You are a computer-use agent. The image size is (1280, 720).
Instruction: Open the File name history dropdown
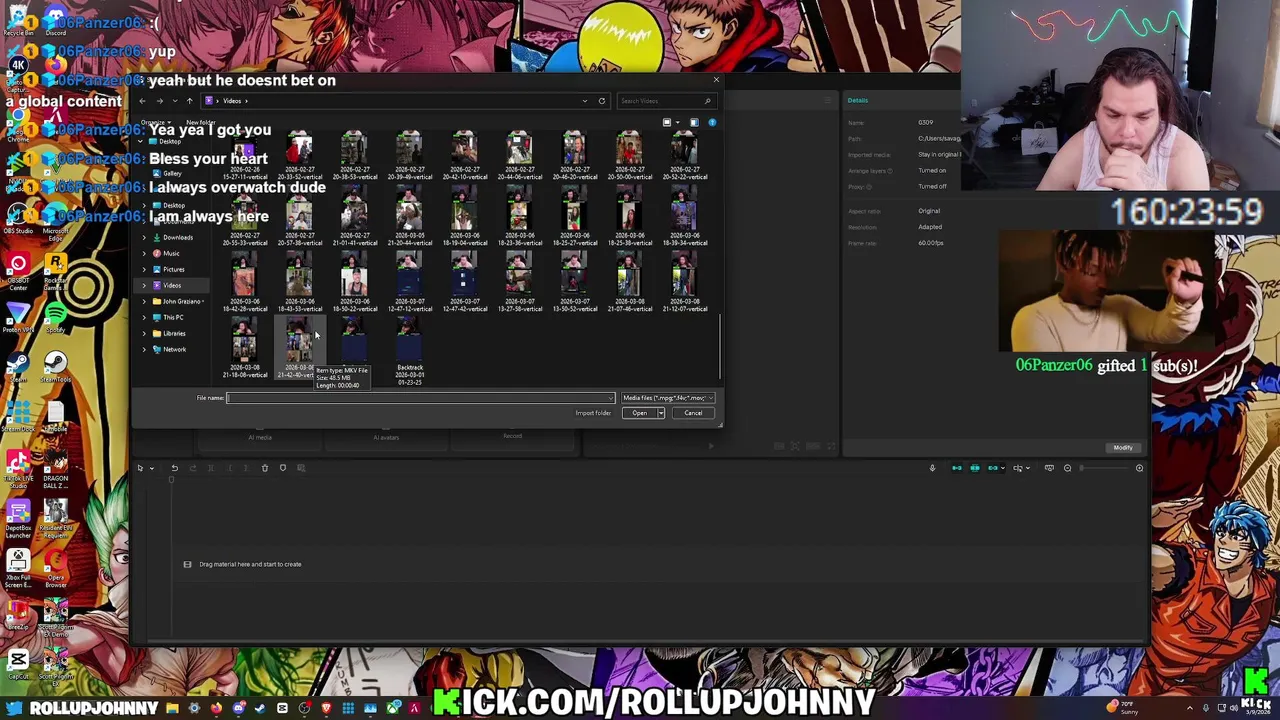[x=610, y=398]
